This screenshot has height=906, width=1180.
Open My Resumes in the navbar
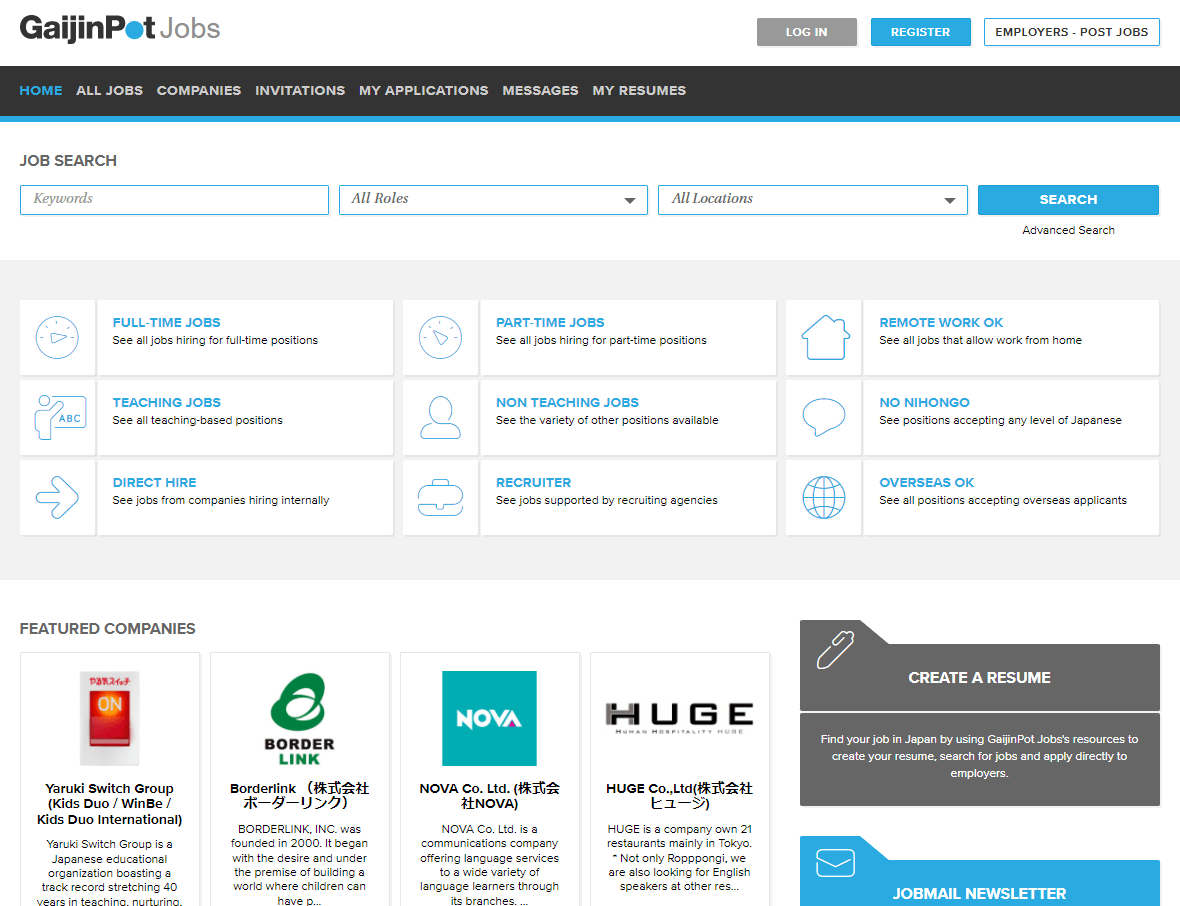click(x=639, y=90)
